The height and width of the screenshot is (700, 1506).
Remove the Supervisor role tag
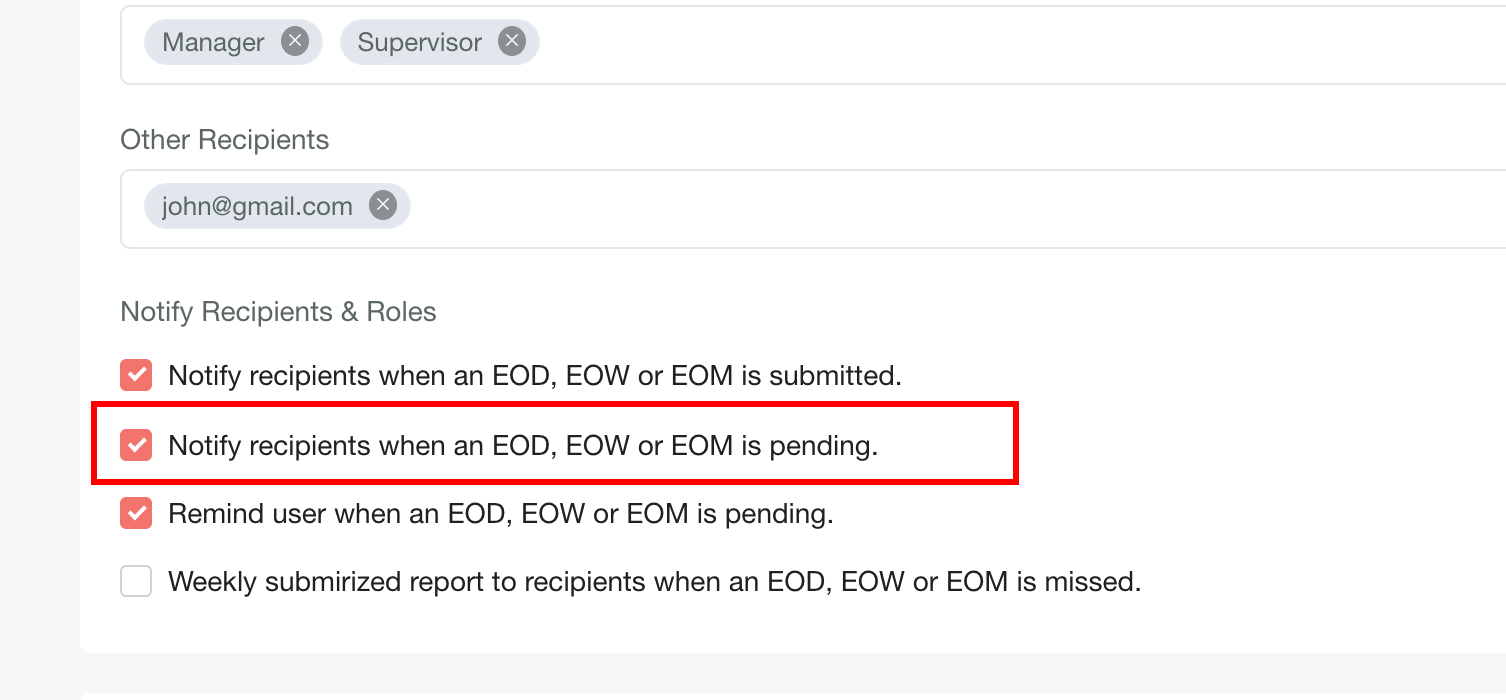point(512,42)
